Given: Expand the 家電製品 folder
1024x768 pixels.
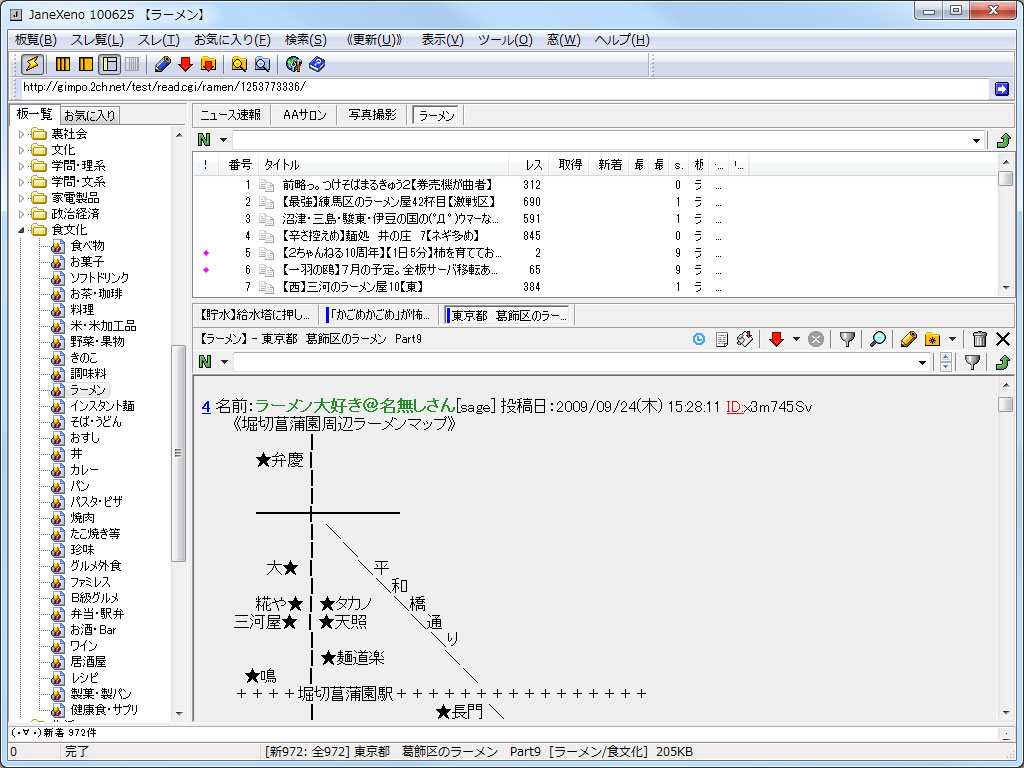Looking at the screenshot, I should 22,198.
